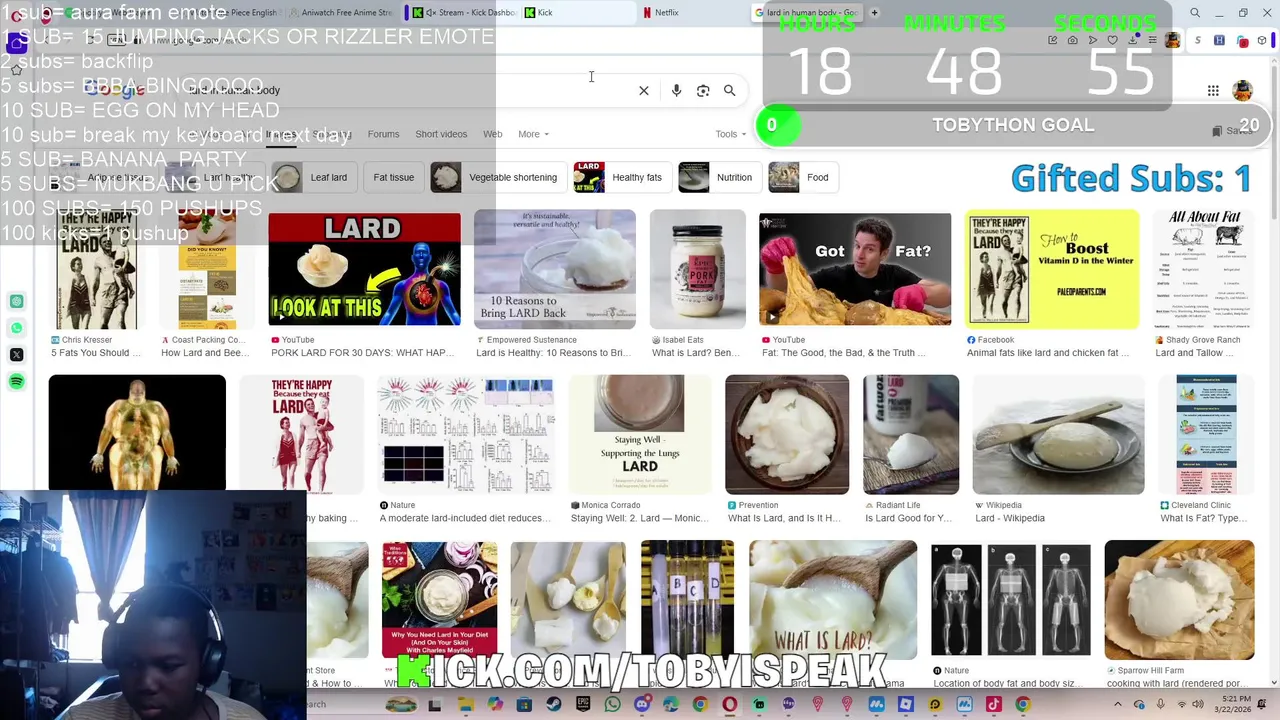Open 10 Reasons to Bring LARD Back image
The height and width of the screenshot is (720, 1280).
pyautogui.click(x=555, y=269)
